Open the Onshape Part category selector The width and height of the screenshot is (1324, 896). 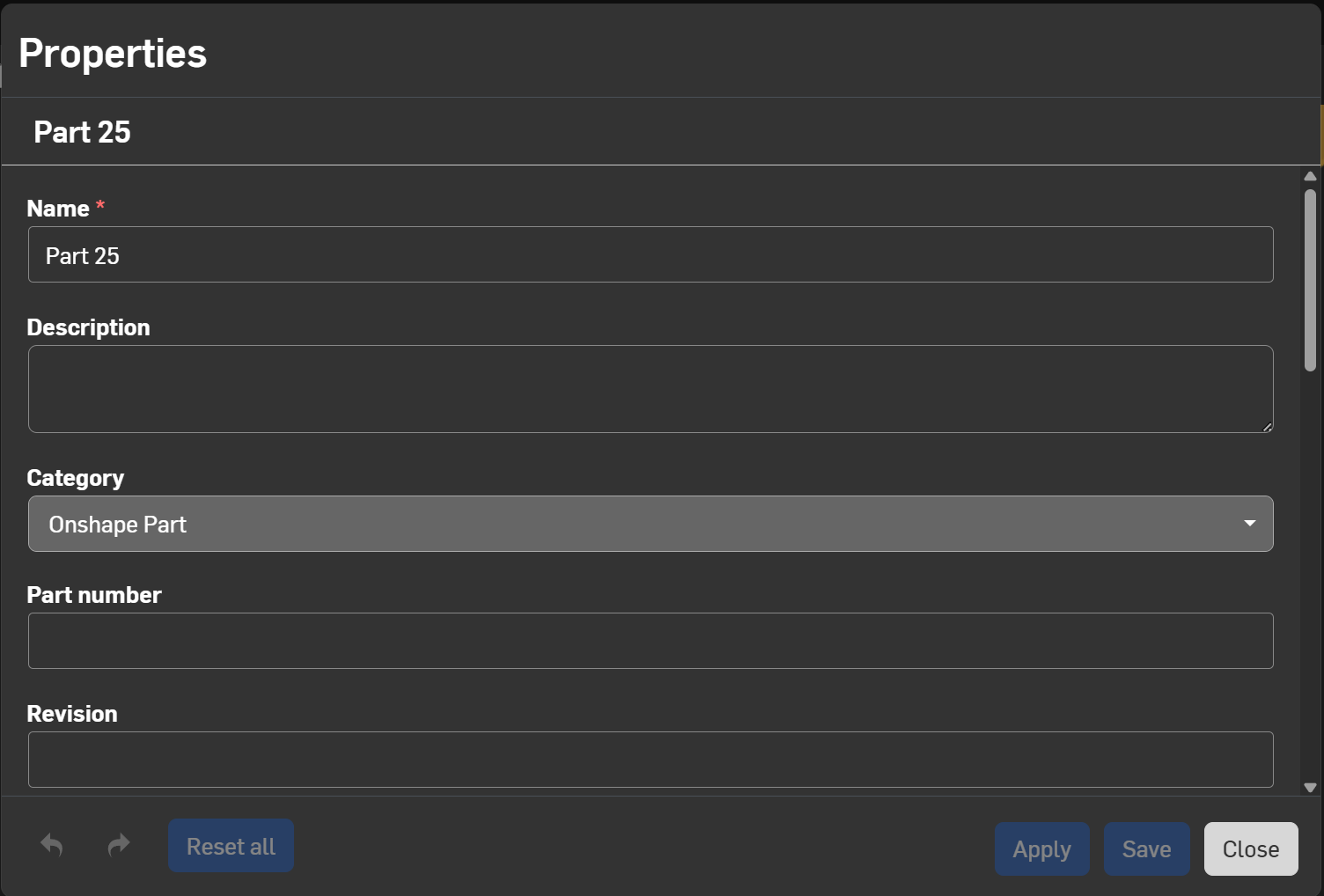click(x=650, y=524)
